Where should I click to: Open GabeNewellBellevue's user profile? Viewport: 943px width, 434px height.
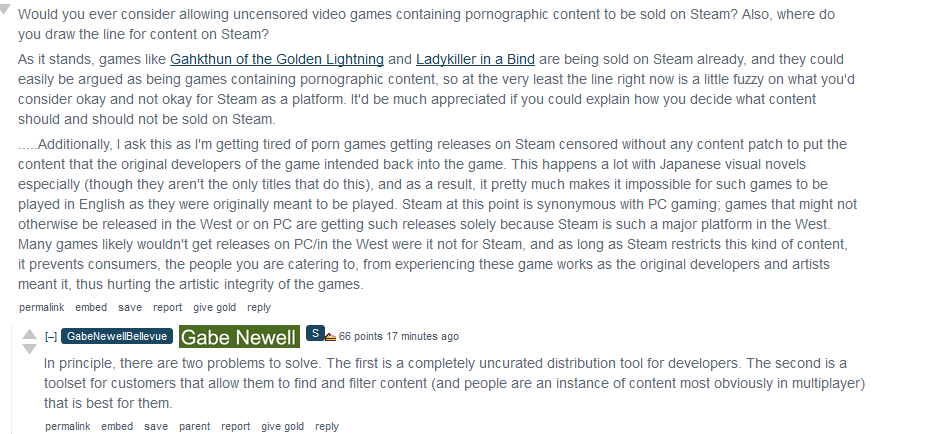pyautogui.click(x=117, y=336)
